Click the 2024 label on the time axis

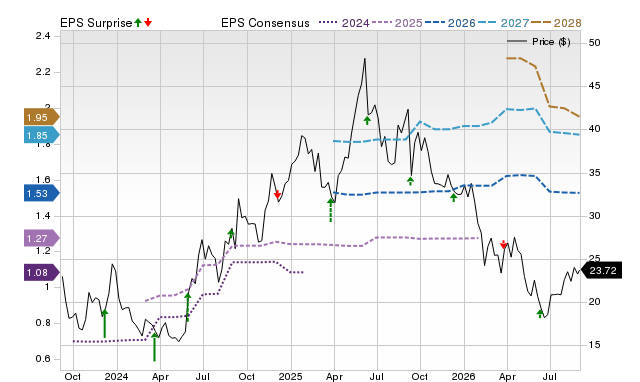coord(116,376)
